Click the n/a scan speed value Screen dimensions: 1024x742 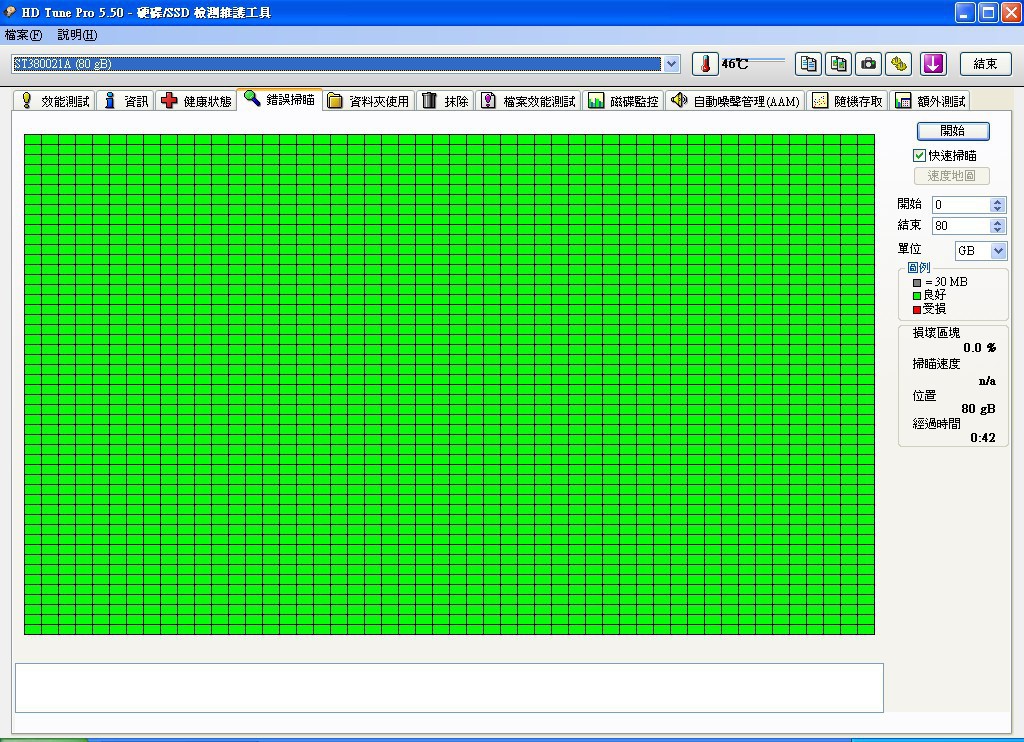click(987, 381)
